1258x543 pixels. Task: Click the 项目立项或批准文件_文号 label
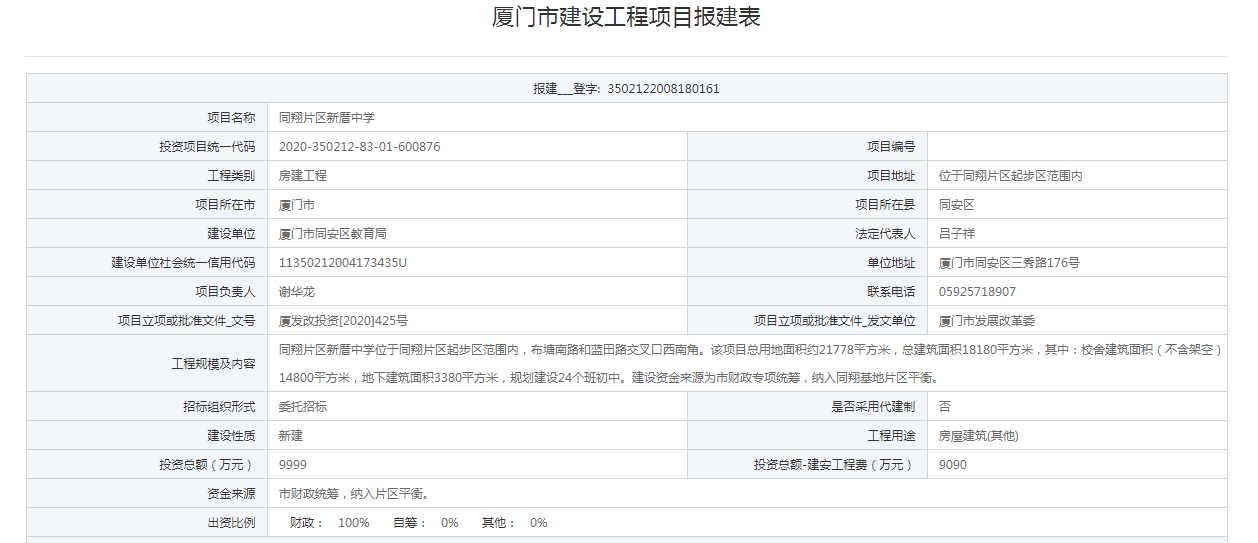[x=186, y=321]
